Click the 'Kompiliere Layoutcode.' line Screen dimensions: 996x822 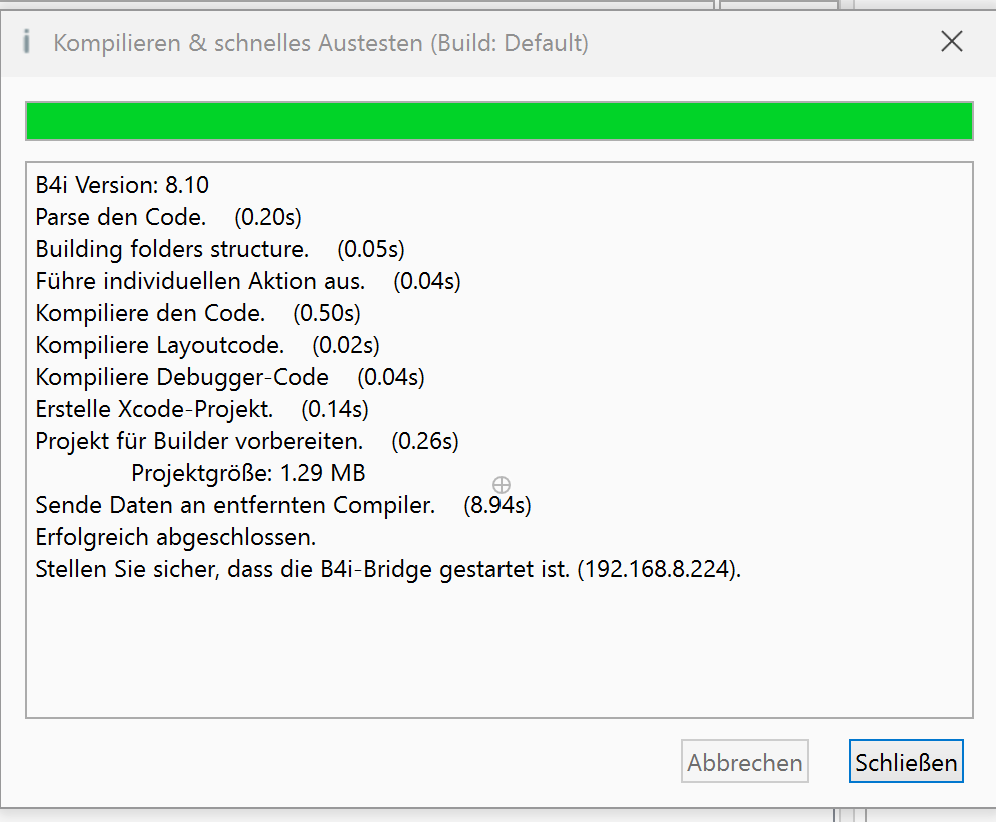coord(160,345)
